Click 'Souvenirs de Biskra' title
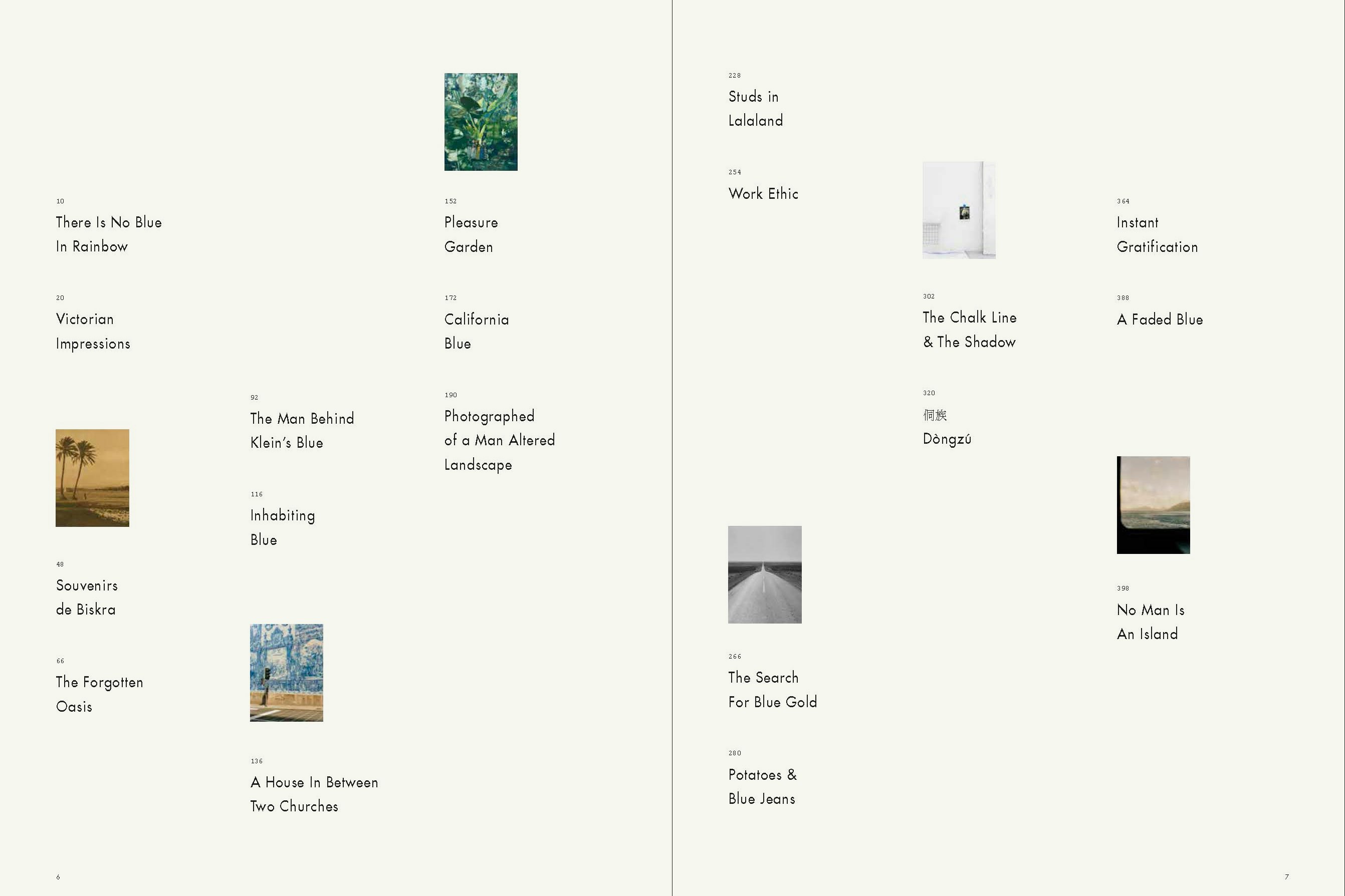 point(86,597)
